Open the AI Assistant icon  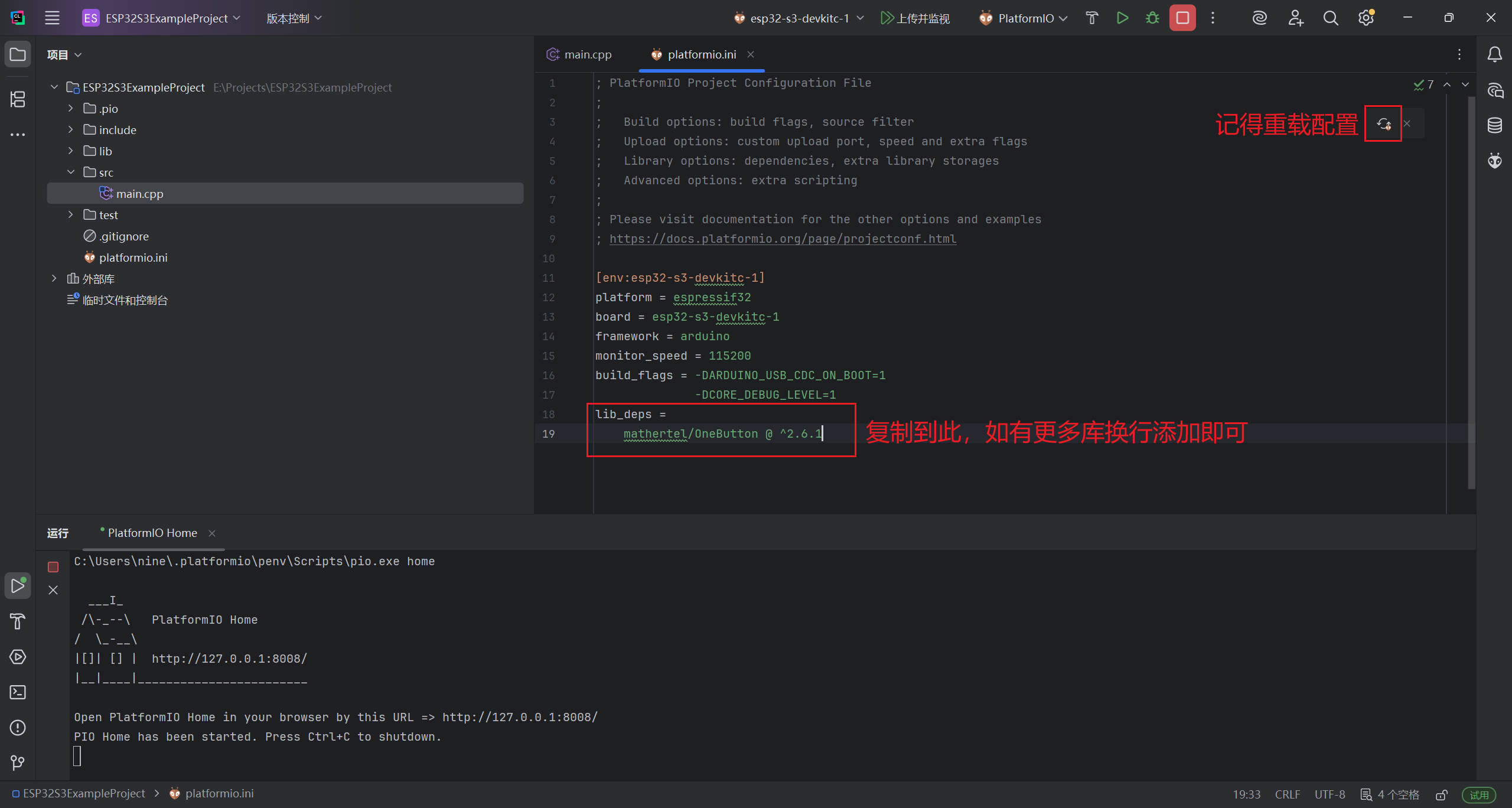(1259, 18)
